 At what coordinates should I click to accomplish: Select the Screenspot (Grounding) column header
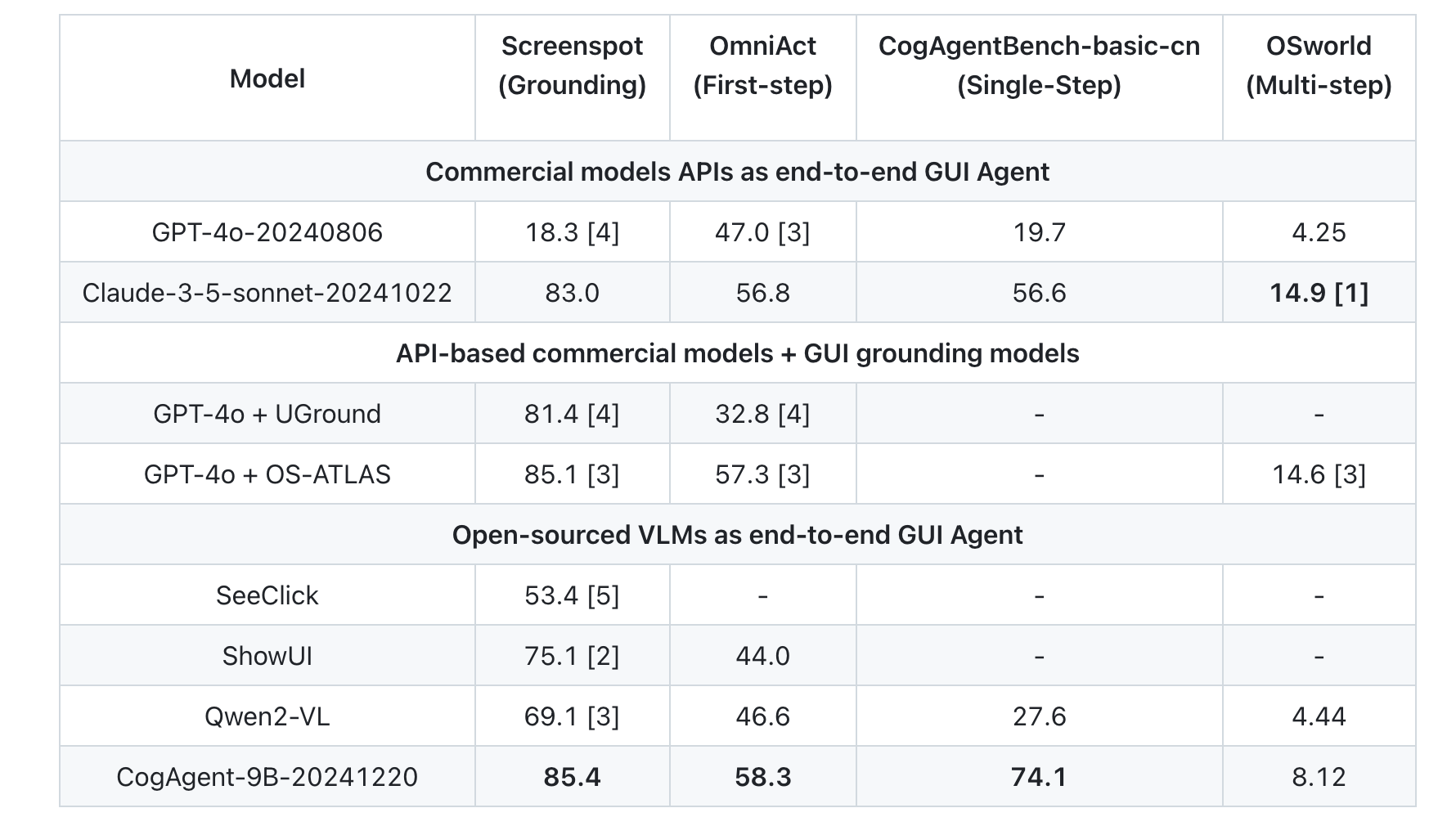click(x=572, y=65)
